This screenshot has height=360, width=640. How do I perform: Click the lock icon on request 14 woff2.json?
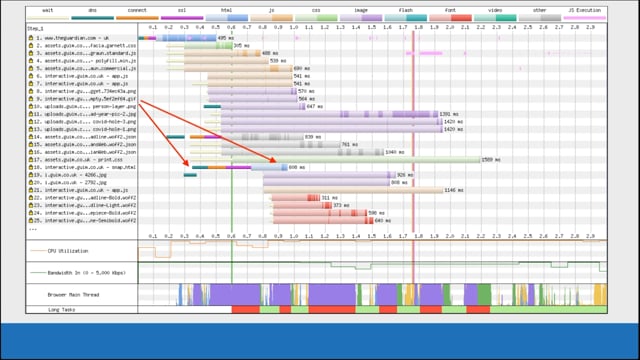(31, 137)
